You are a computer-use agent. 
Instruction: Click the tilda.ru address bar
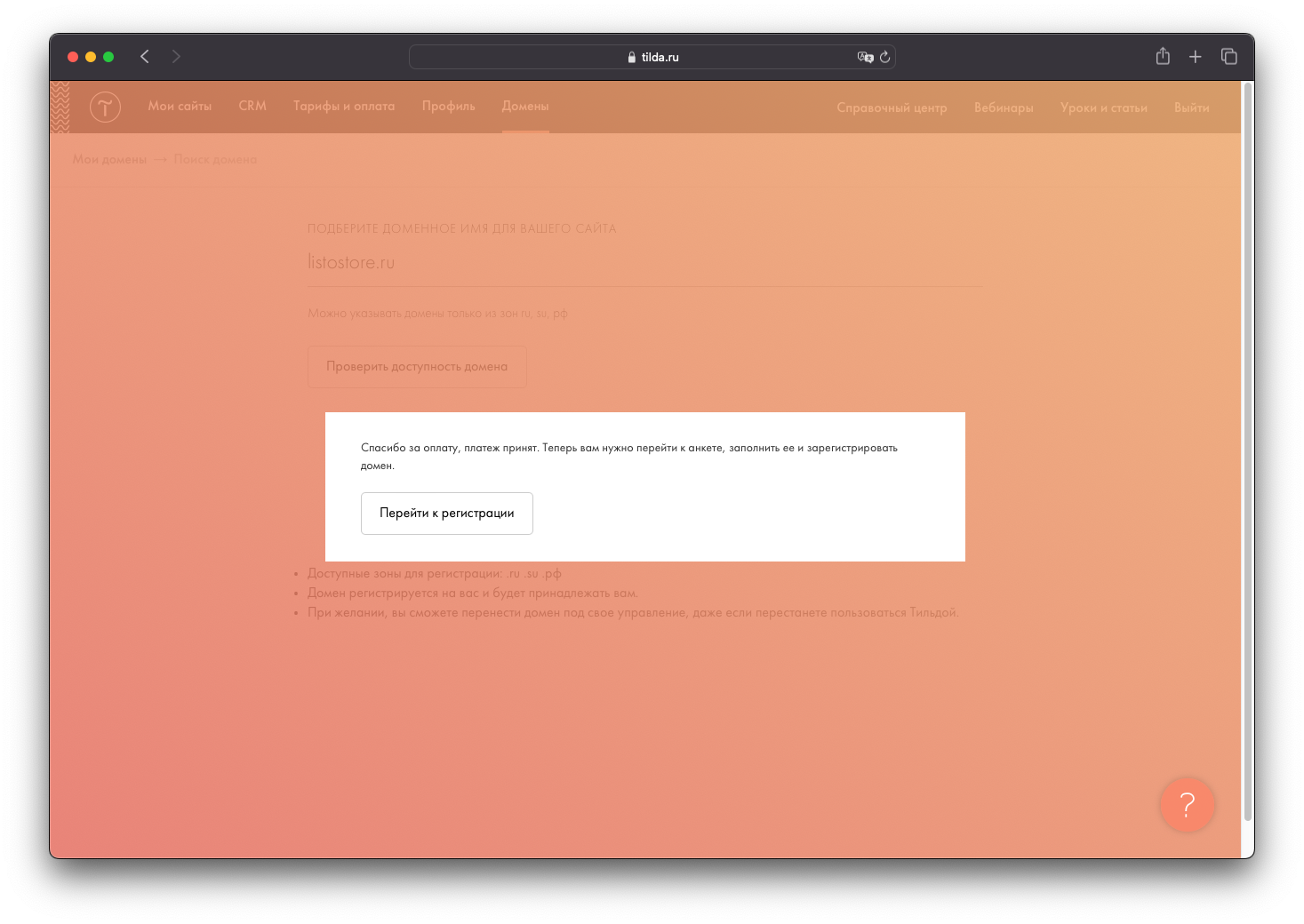pyautogui.click(x=652, y=57)
